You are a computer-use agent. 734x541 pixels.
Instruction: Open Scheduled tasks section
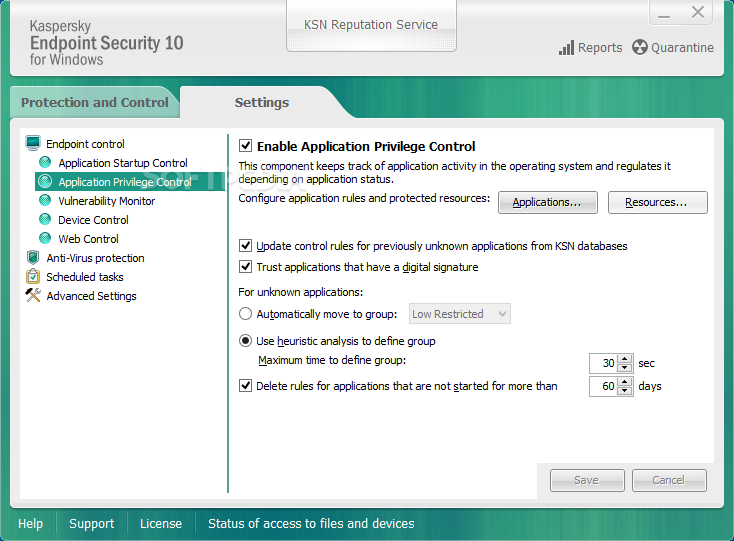(x=85, y=277)
